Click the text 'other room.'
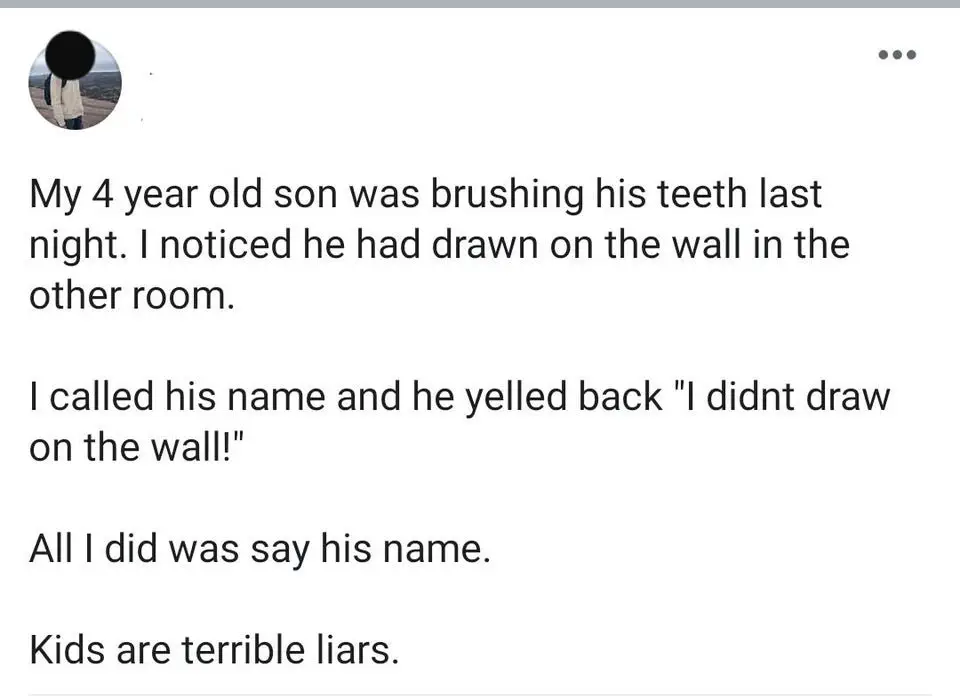This screenshot has height=699, width=960. click(x=132, y=296)
